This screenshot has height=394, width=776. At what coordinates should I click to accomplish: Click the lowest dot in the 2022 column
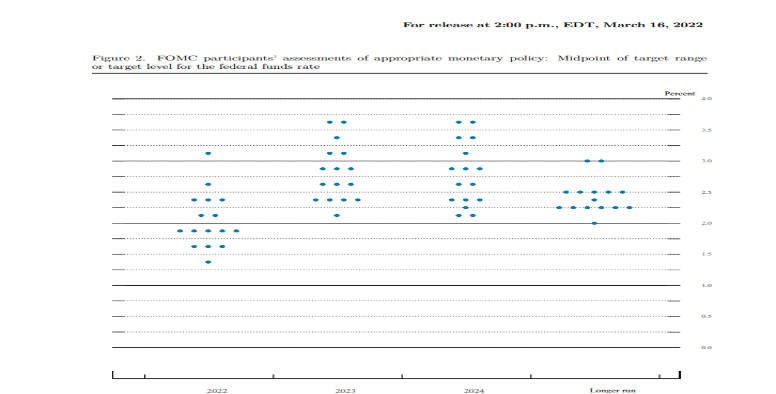[x=208, y=262]
